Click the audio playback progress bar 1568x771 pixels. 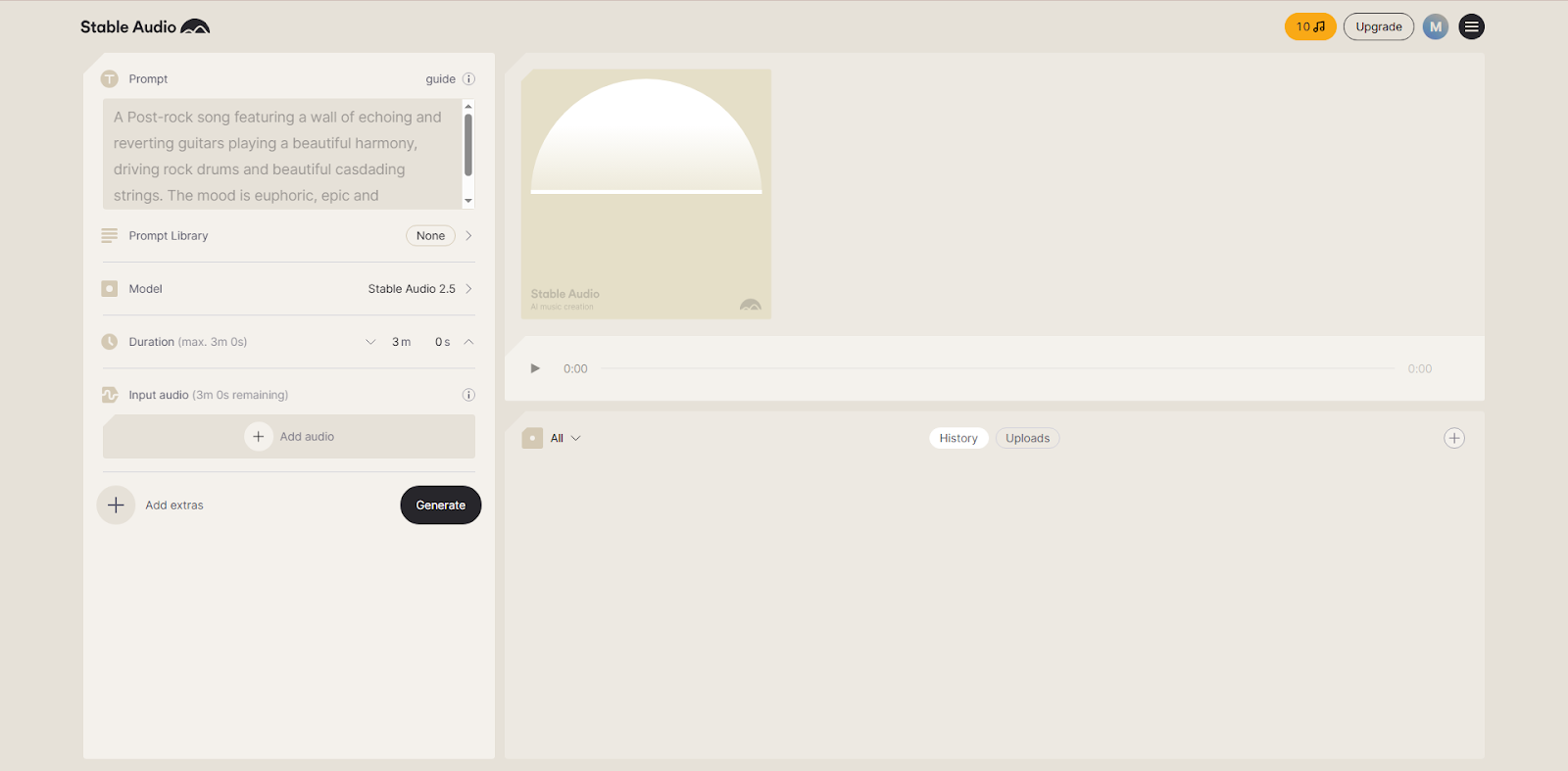[x=998, y=368]
